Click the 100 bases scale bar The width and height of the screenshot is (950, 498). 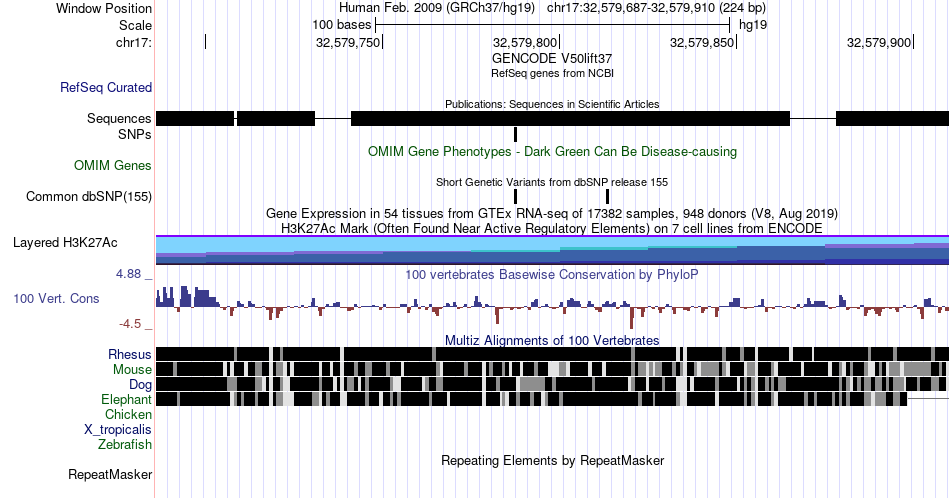point(553,25)
